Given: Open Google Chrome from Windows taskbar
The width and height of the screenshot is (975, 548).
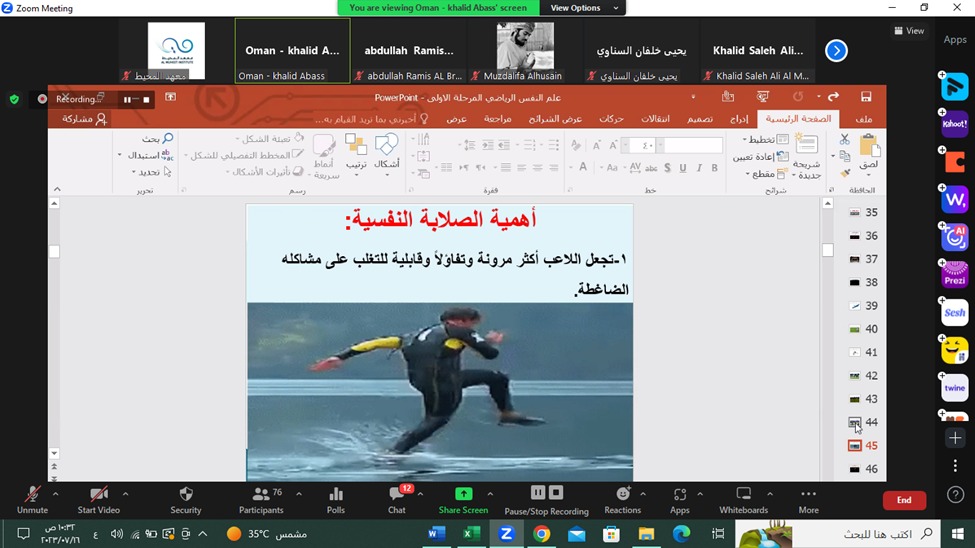Looking at the screenshot, I should tap(541, 534).
